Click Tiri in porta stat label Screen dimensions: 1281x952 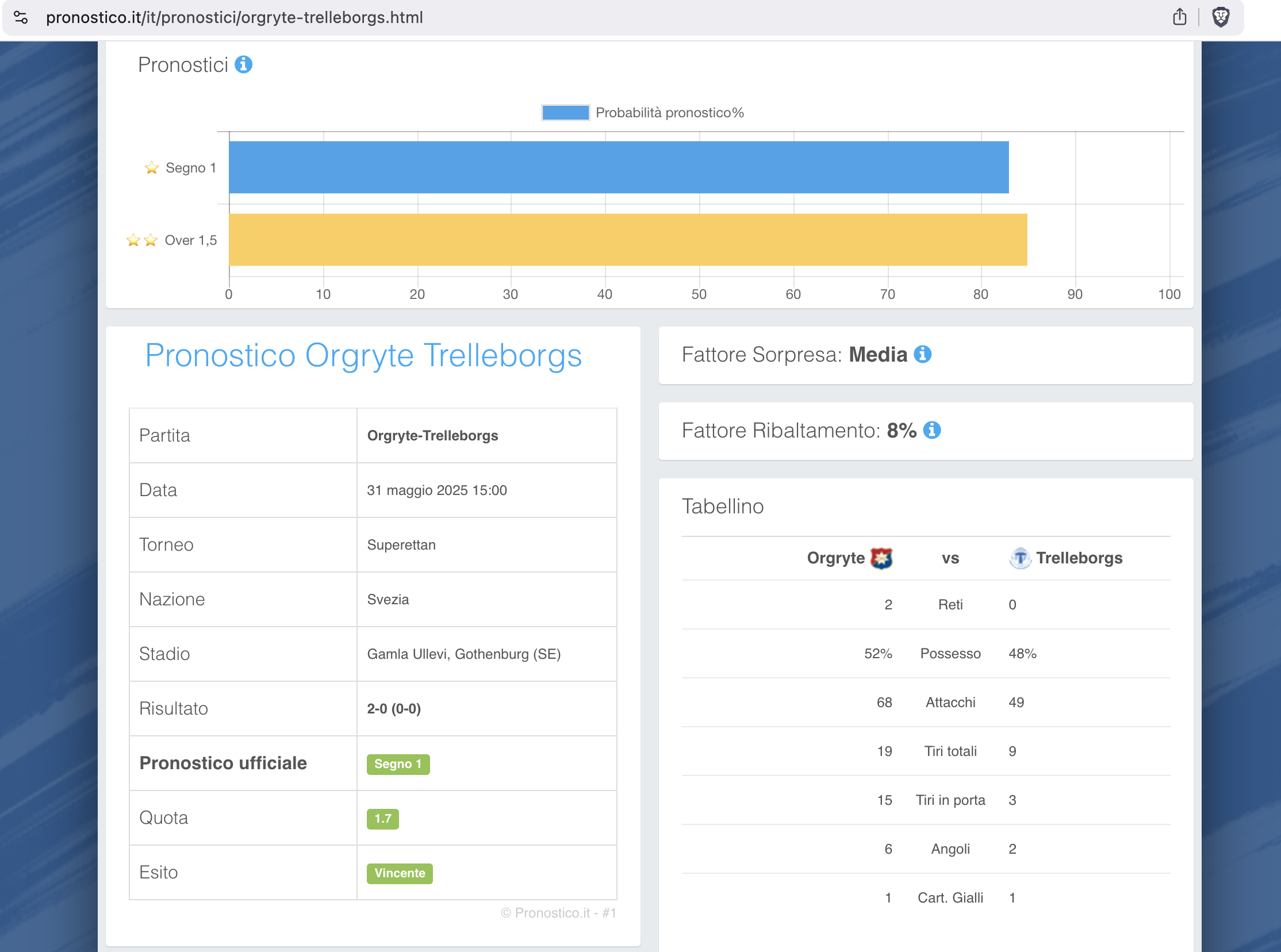[x=950, y=800]
